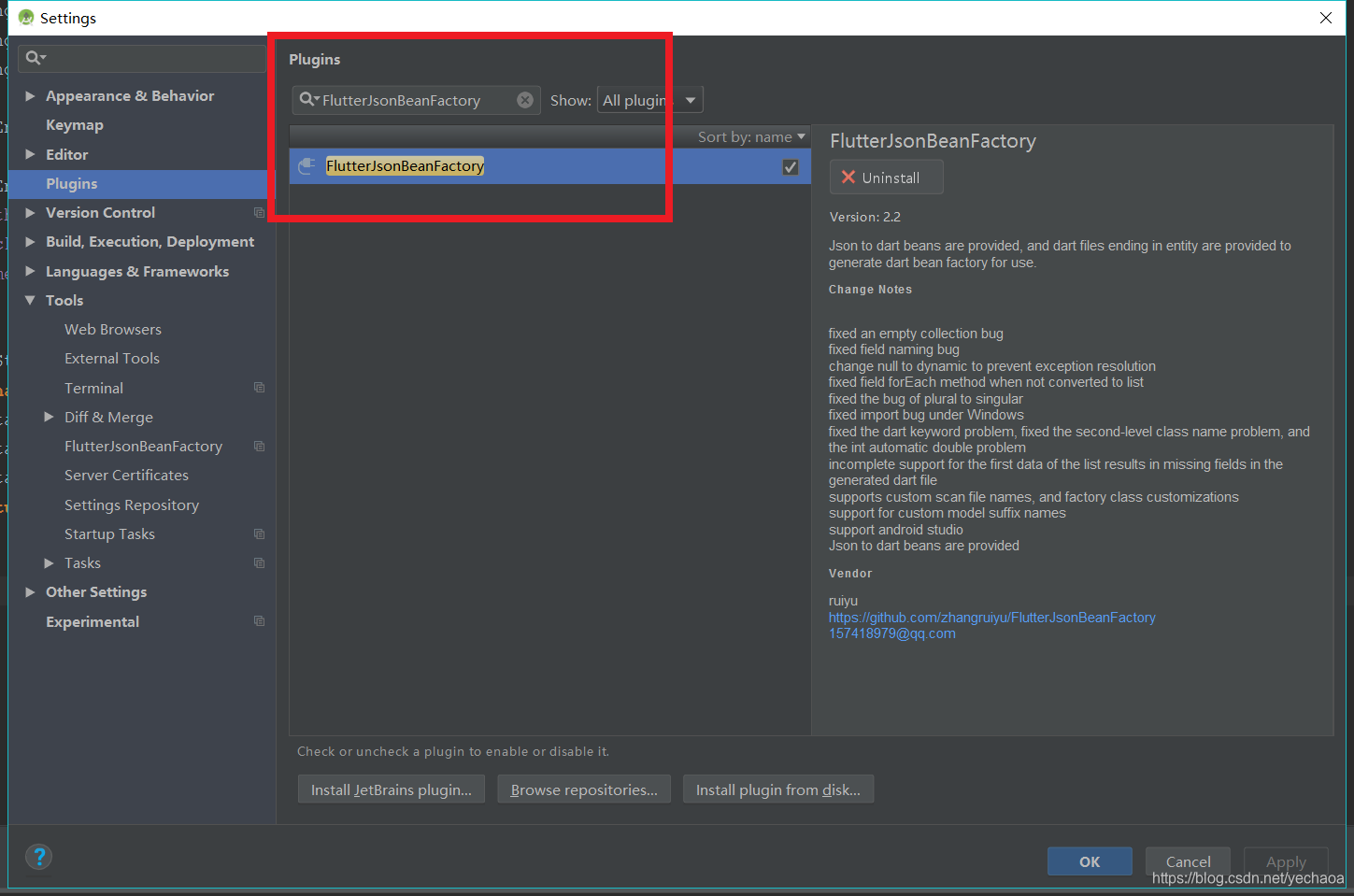Screen dimensions: 1354x896
Task: Close the Settings dialog
Action: click(x=1325, y=18)
